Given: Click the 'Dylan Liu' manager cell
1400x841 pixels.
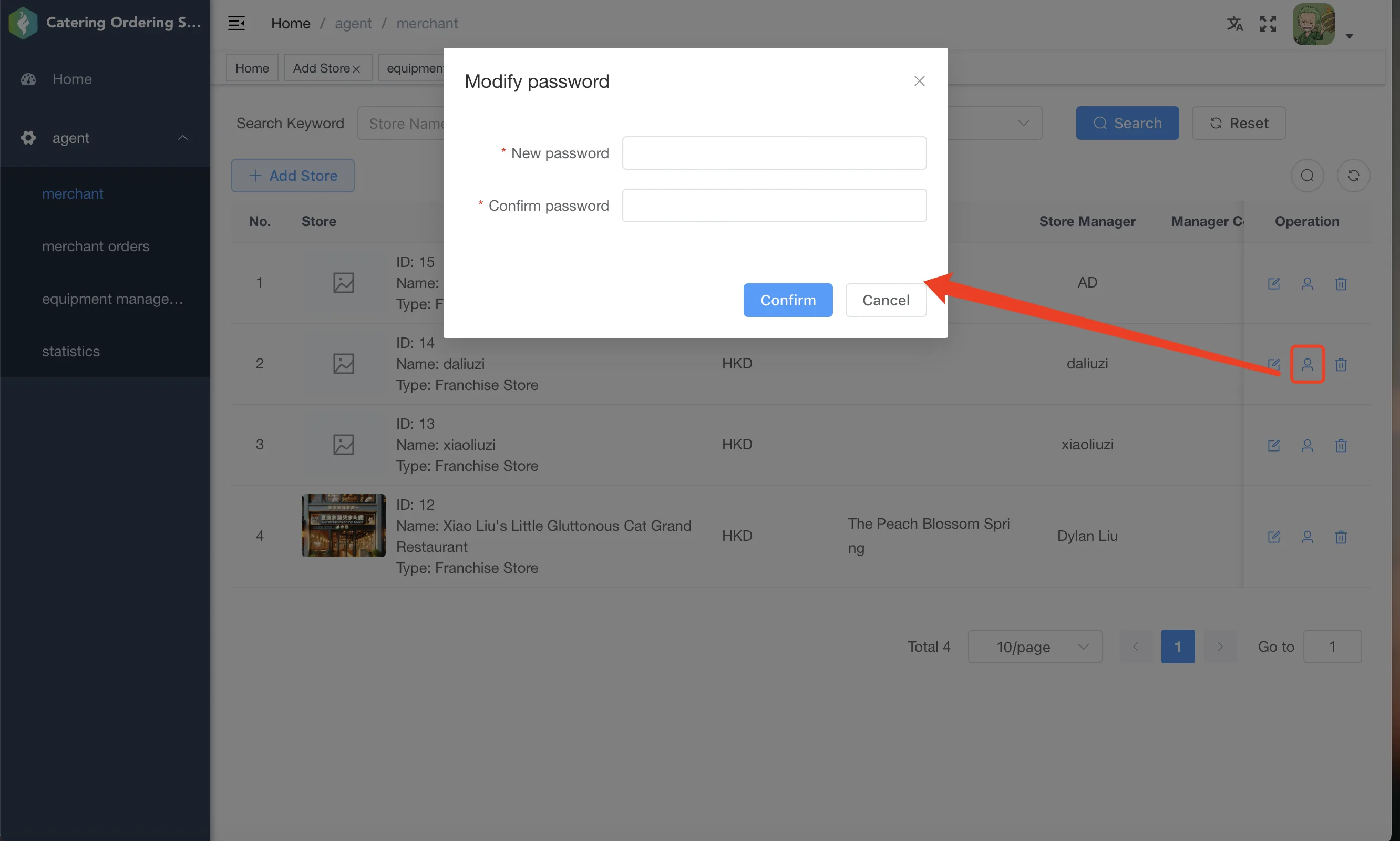Looking at the screenshot, I should coord(1087,536).
